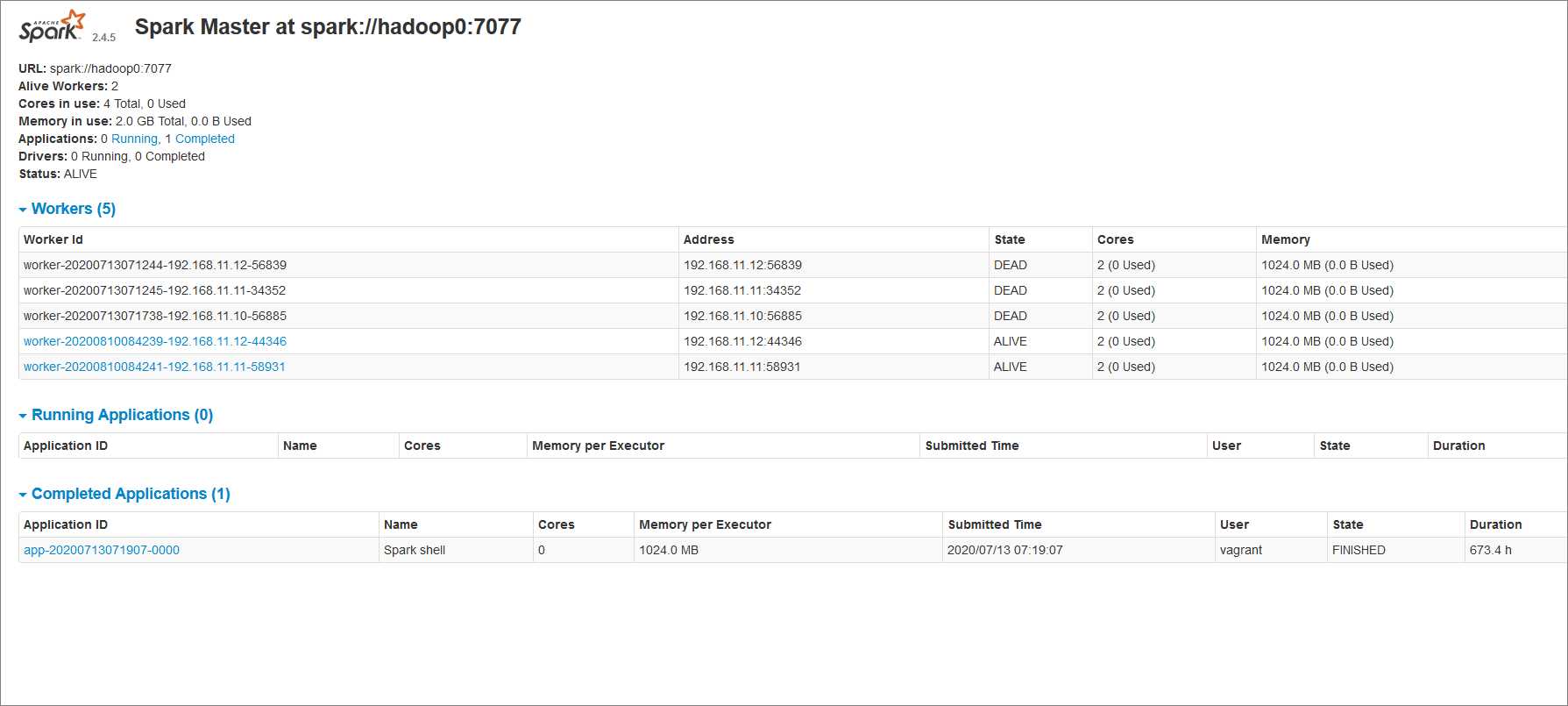Open worker-20200810084239-192.168.11.12-44346 link

pyautogui.click(x=155, y=341)
